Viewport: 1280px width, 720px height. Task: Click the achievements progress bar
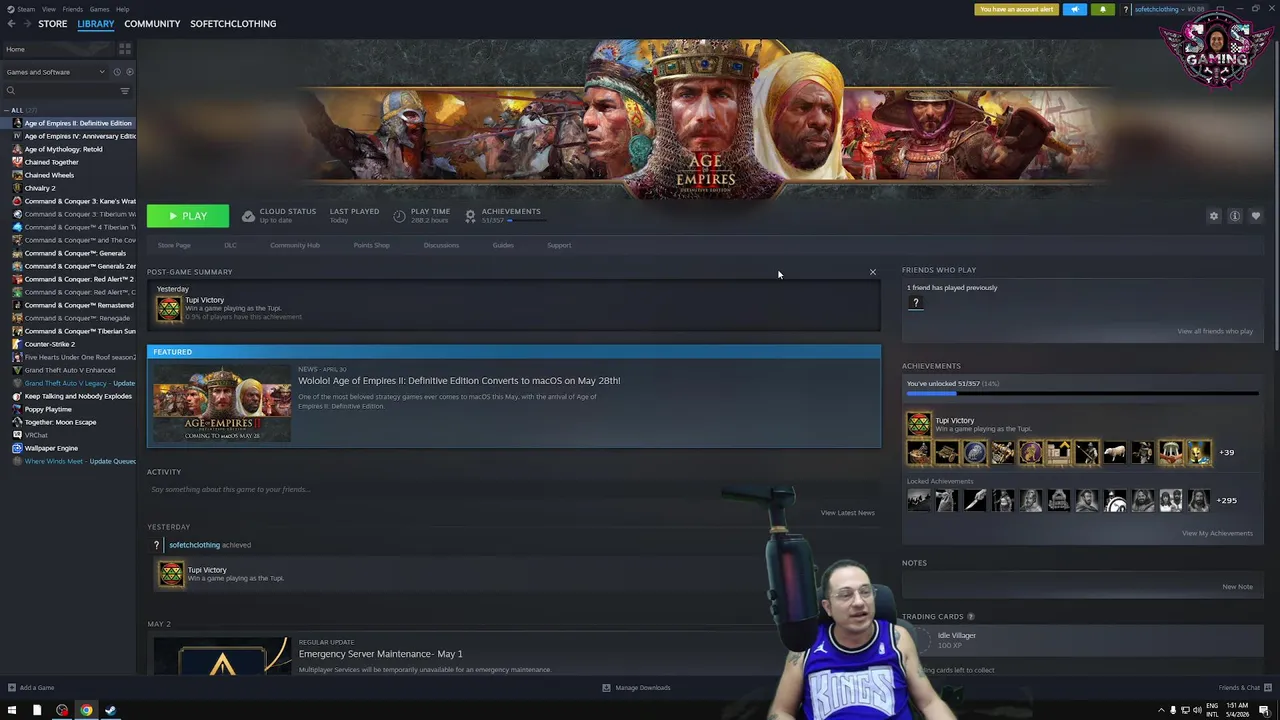tap(1082, 394)
